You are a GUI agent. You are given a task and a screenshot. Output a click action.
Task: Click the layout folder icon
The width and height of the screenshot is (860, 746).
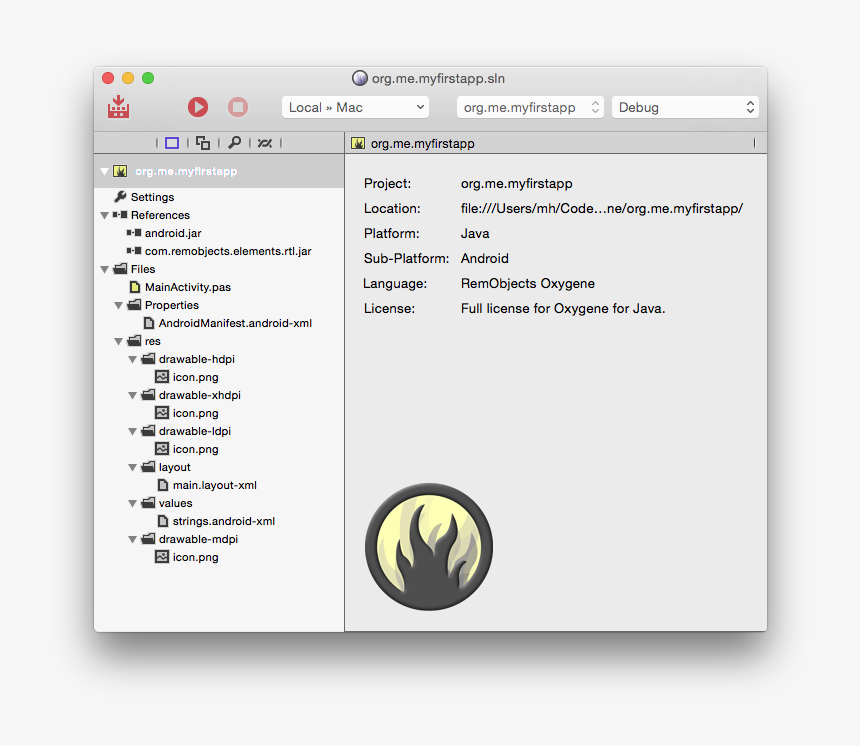pyautogui.click(x=149, y=467)
